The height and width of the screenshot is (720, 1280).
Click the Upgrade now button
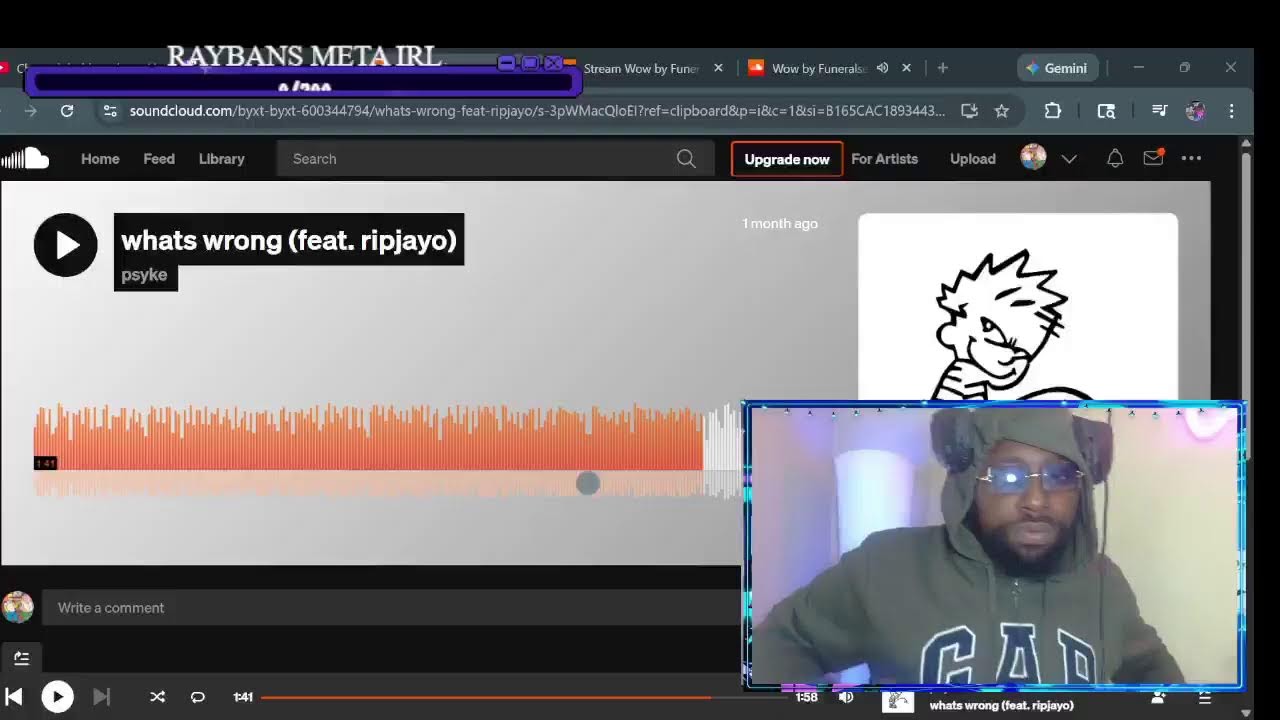tap(787, 159)
